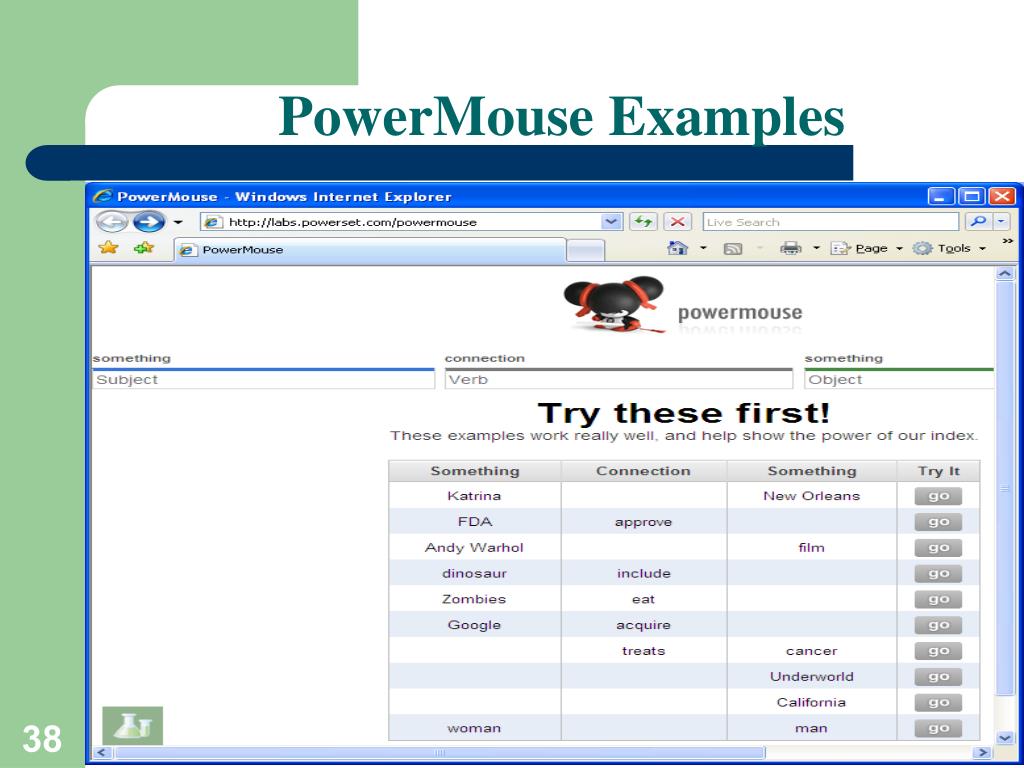The image size is (1024, 768).
Task: Expand the Print dropdown arrow
Action: (816, 248)
